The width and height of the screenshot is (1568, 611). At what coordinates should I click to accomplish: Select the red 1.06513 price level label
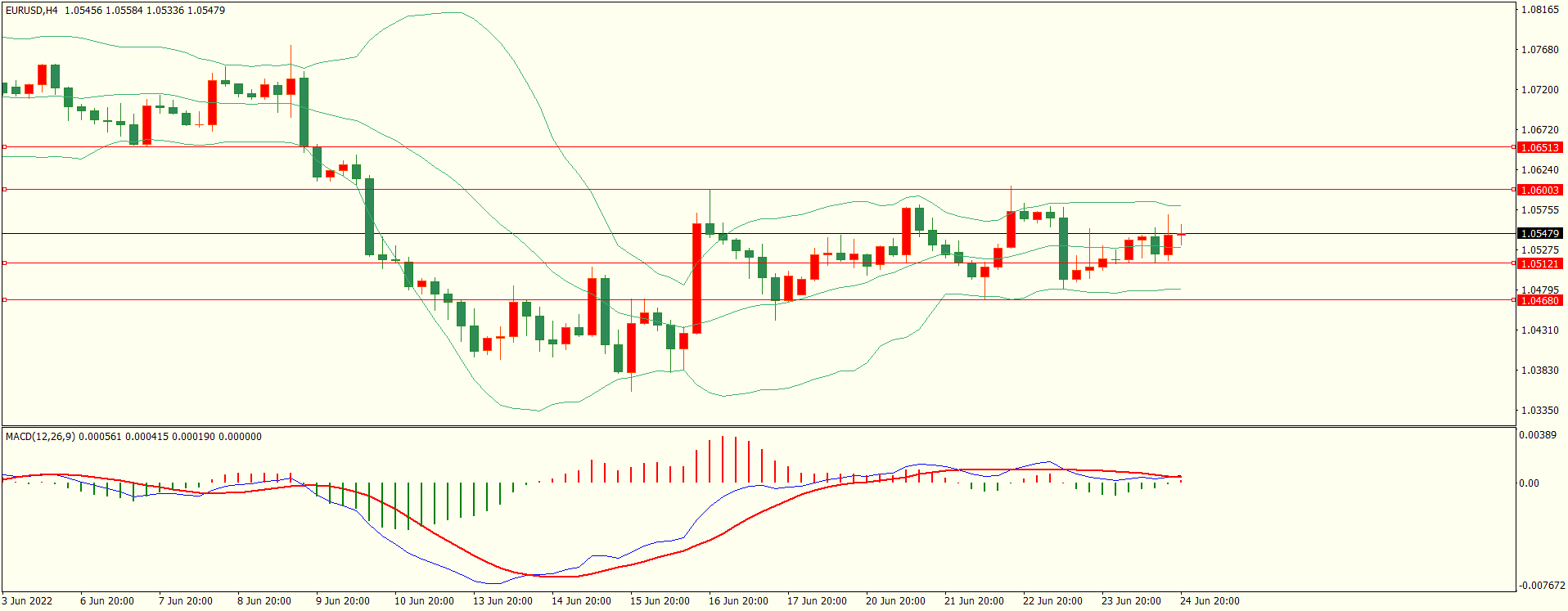click(x=1539, y=148)
